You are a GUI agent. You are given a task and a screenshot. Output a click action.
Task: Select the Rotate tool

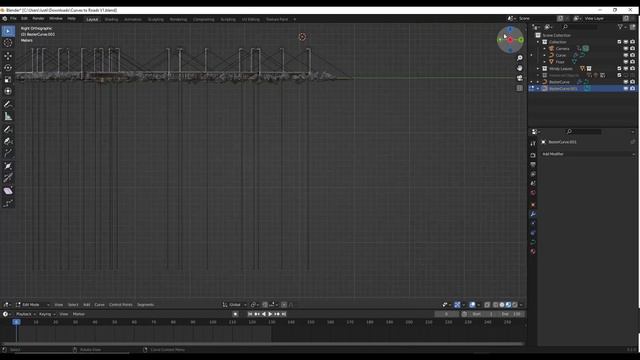8,68
